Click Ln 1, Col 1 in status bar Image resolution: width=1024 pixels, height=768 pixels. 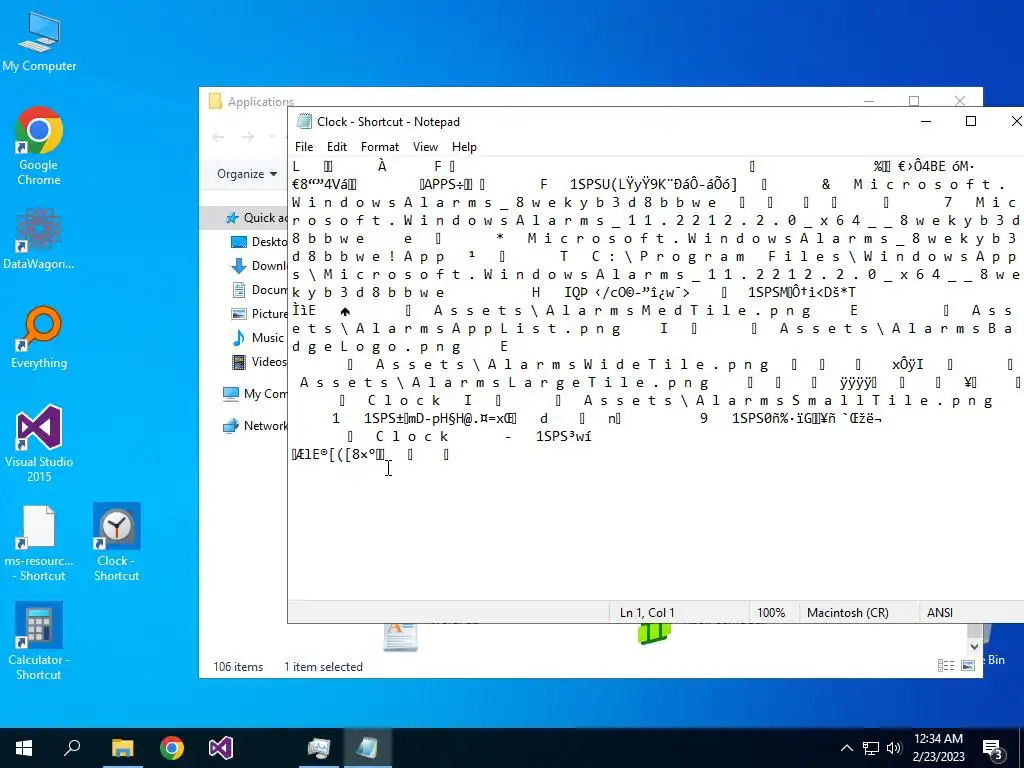pos(647,613)
